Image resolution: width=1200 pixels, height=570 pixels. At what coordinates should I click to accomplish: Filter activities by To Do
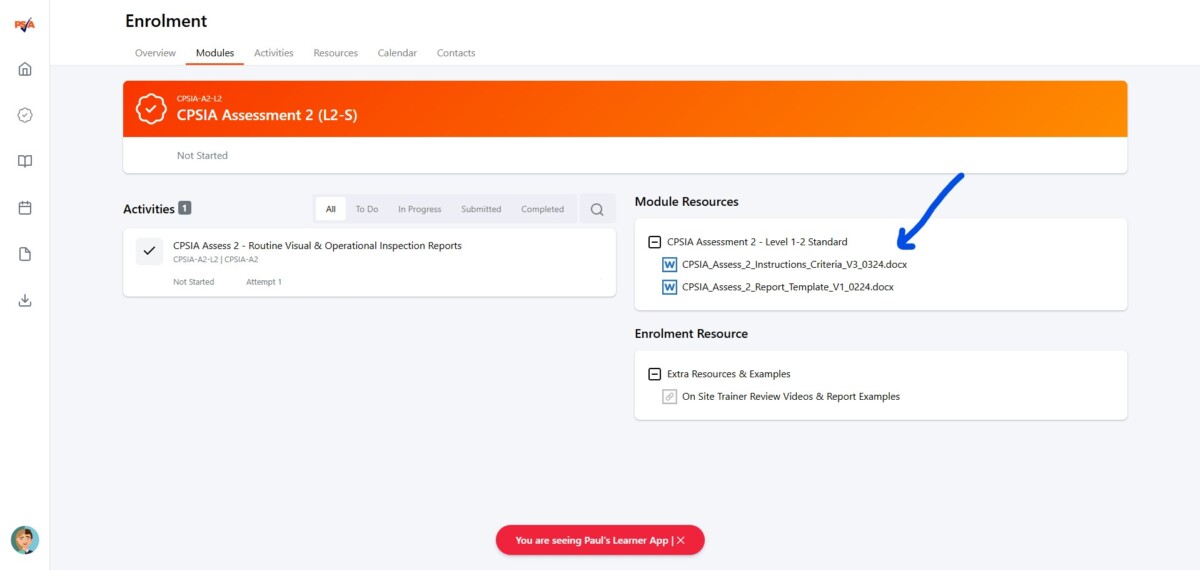[x=367, y=209]
